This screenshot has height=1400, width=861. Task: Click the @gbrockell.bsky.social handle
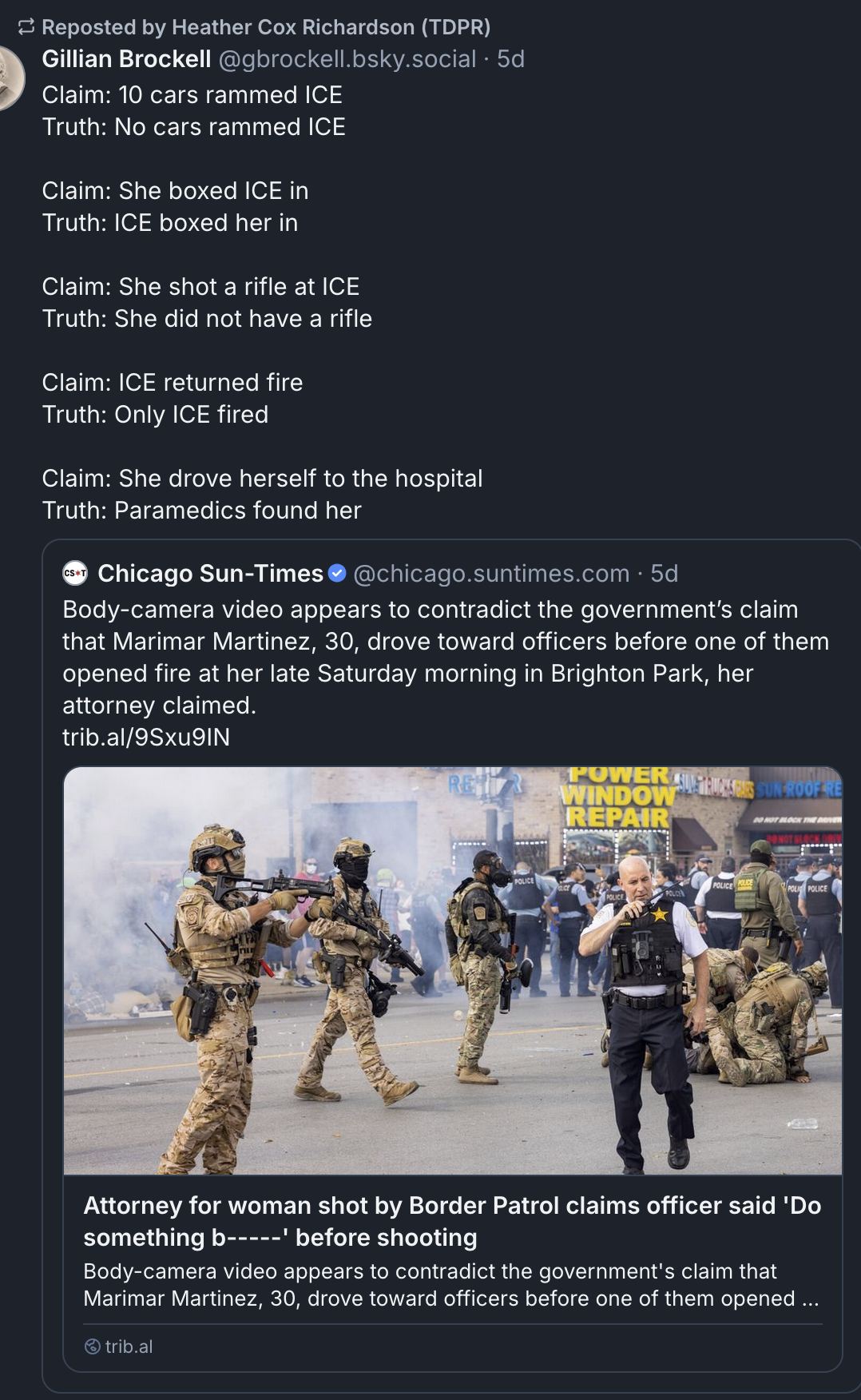pyautogui.click(x=347, y=59)
